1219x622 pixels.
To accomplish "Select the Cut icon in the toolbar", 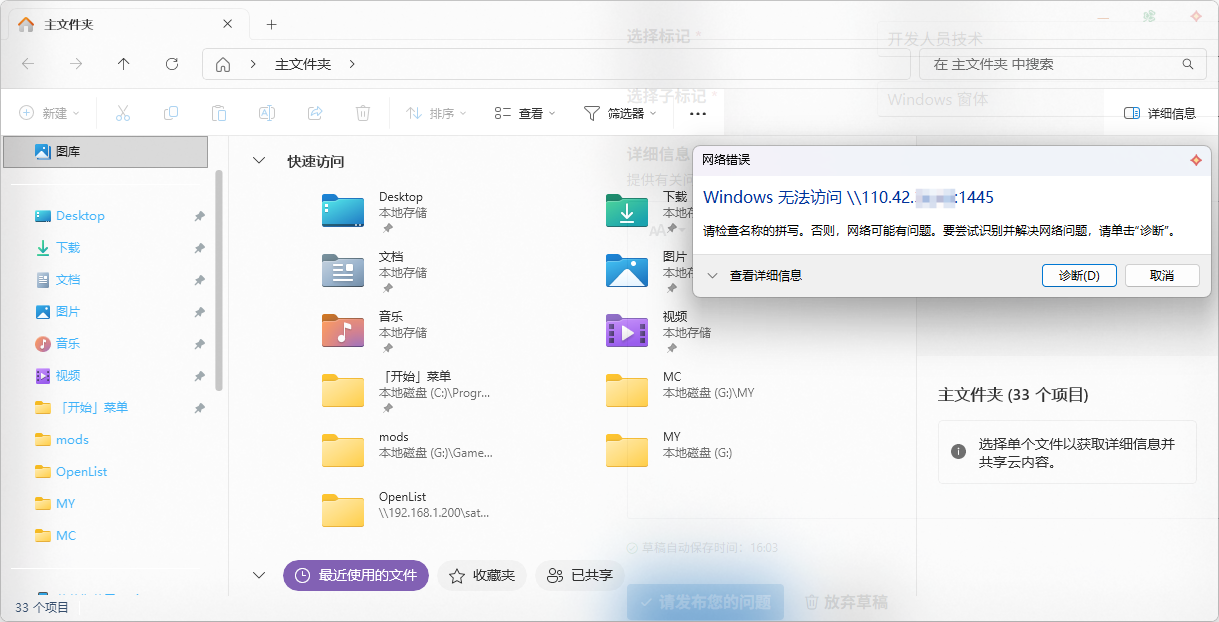I will [123, 112].
